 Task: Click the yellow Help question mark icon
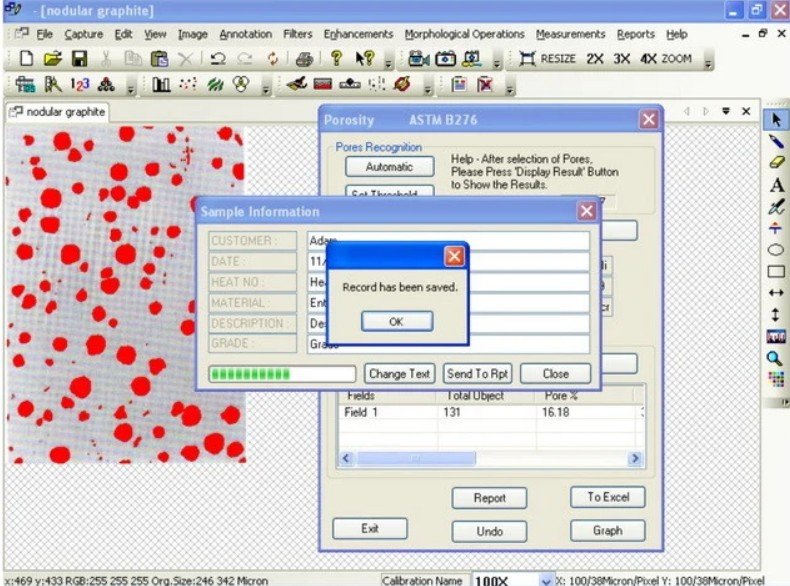point(336,58)
